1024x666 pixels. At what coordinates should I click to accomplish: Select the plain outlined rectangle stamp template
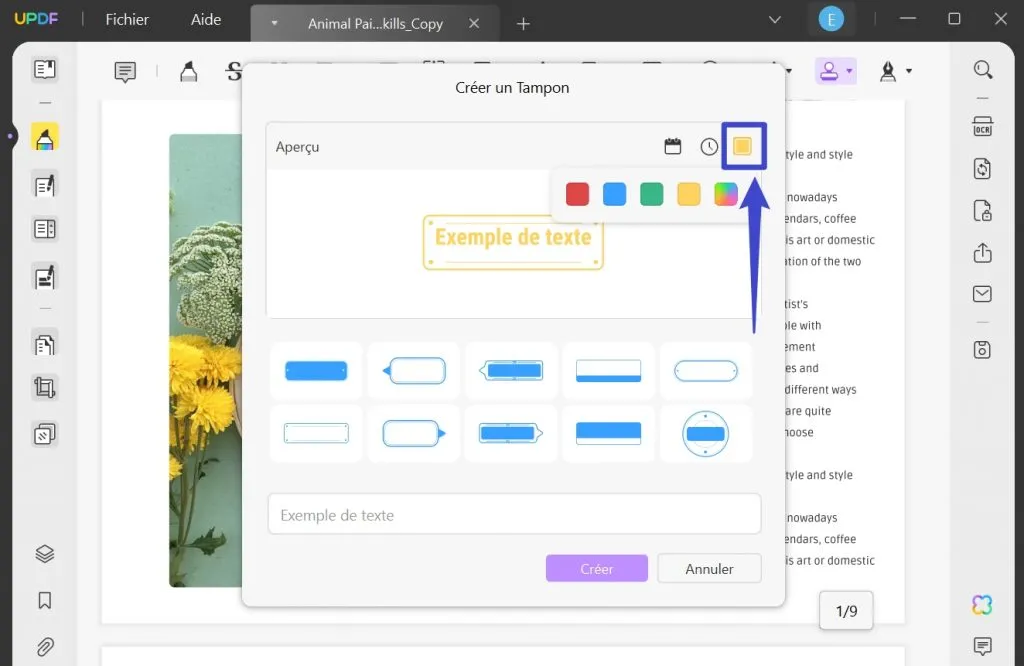click(316, 434)
